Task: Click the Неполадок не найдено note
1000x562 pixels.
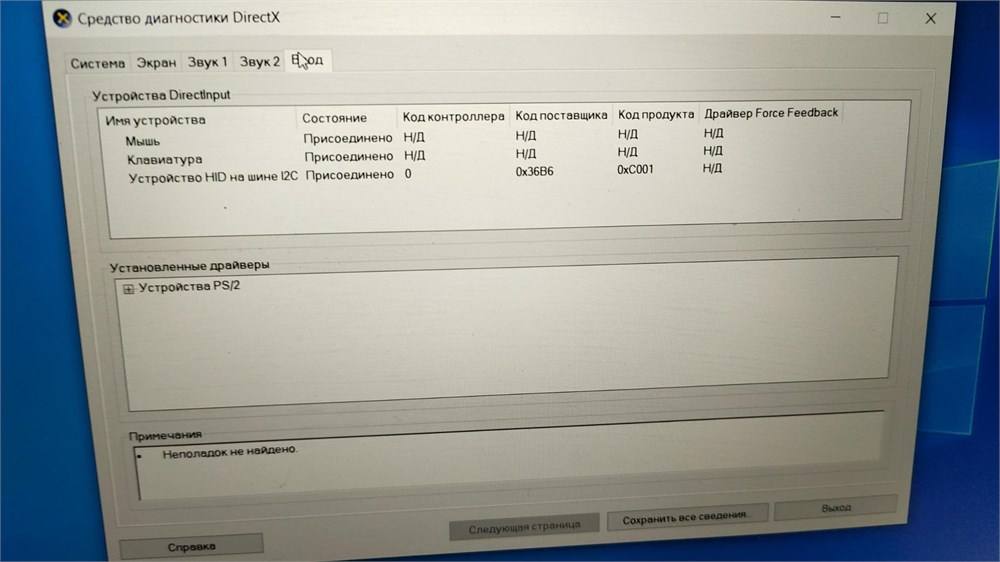Action: pyautogui.click(x=230, y=452)
